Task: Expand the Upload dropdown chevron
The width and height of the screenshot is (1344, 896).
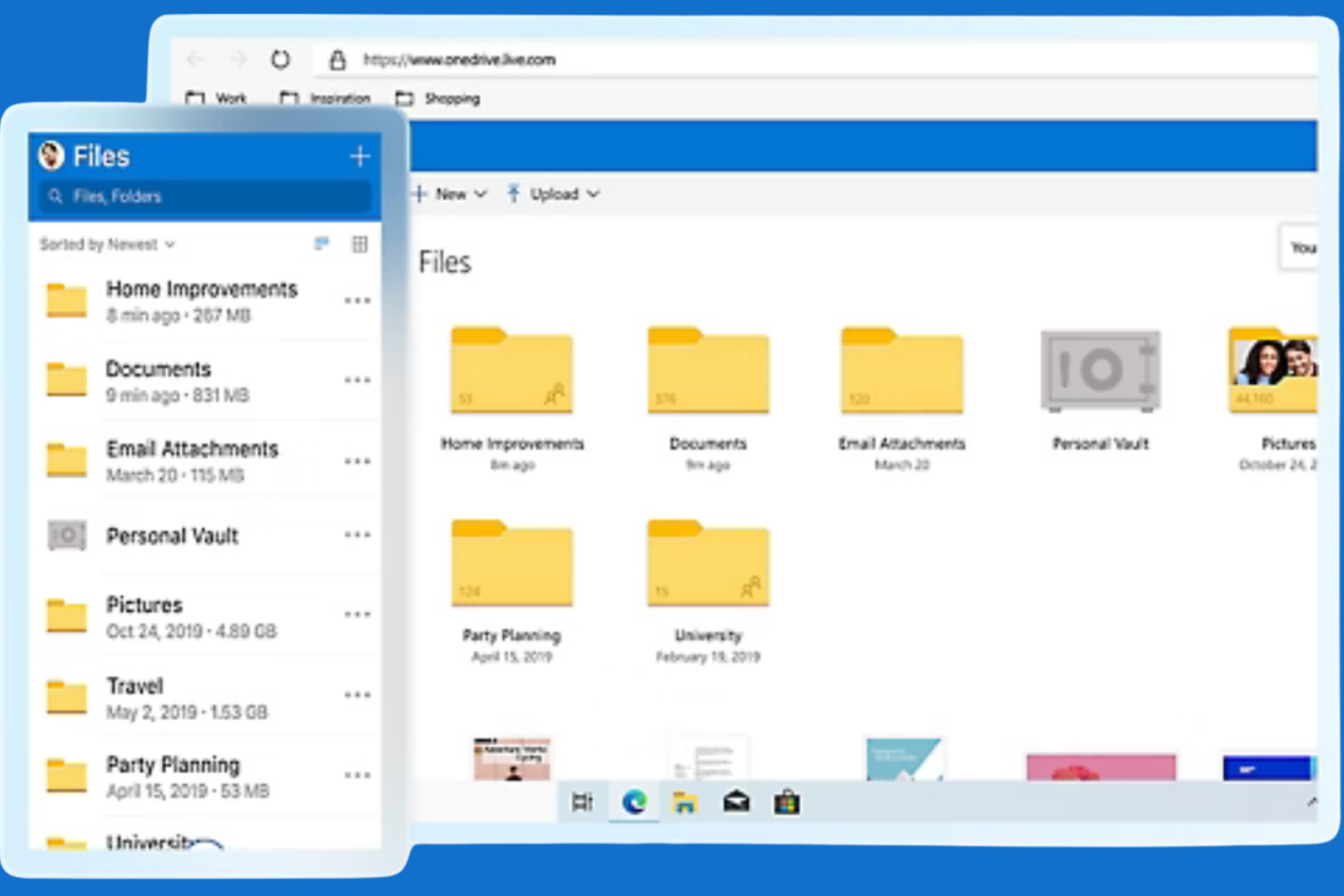Action: tap(594, 193)
